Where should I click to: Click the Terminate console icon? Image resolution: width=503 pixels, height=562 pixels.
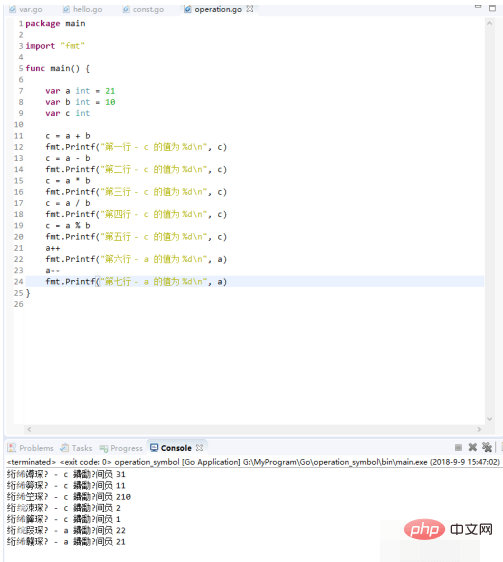pos(458,447)
